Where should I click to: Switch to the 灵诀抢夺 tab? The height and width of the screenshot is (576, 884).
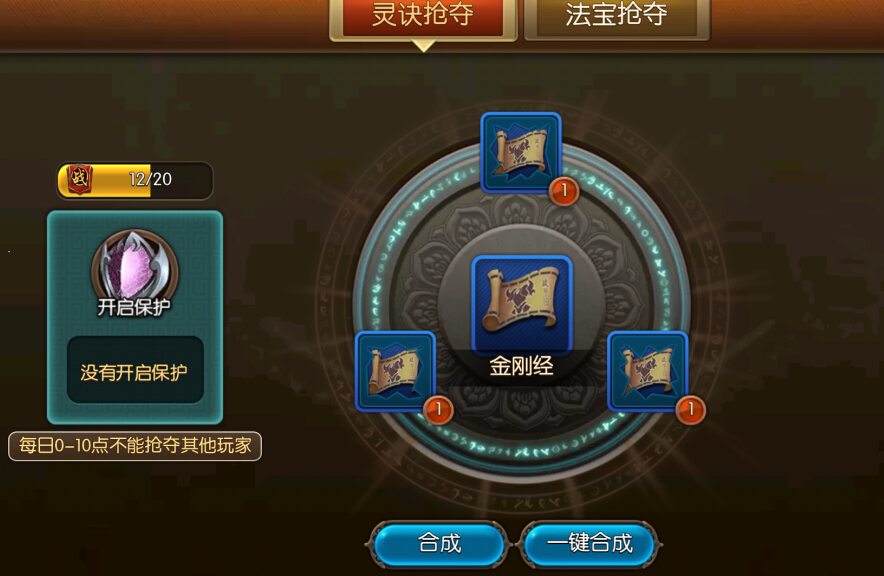click(423, 18)
